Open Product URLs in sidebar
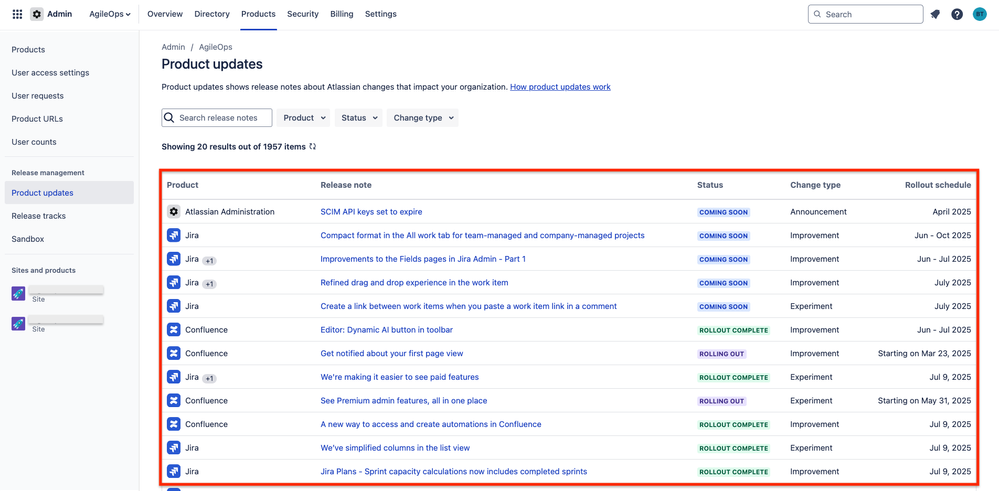 click(69, 119)
